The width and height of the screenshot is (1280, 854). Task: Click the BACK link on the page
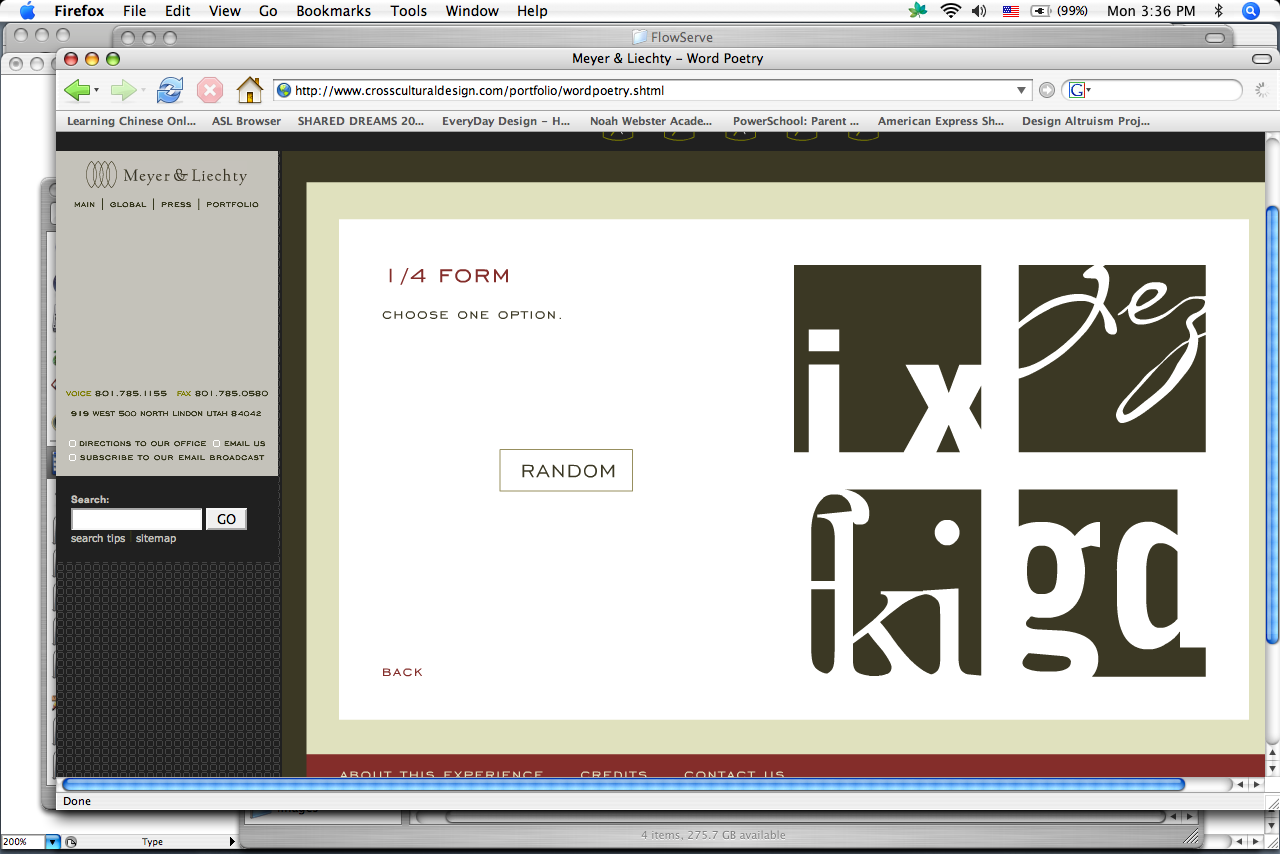tap(402, 672)
